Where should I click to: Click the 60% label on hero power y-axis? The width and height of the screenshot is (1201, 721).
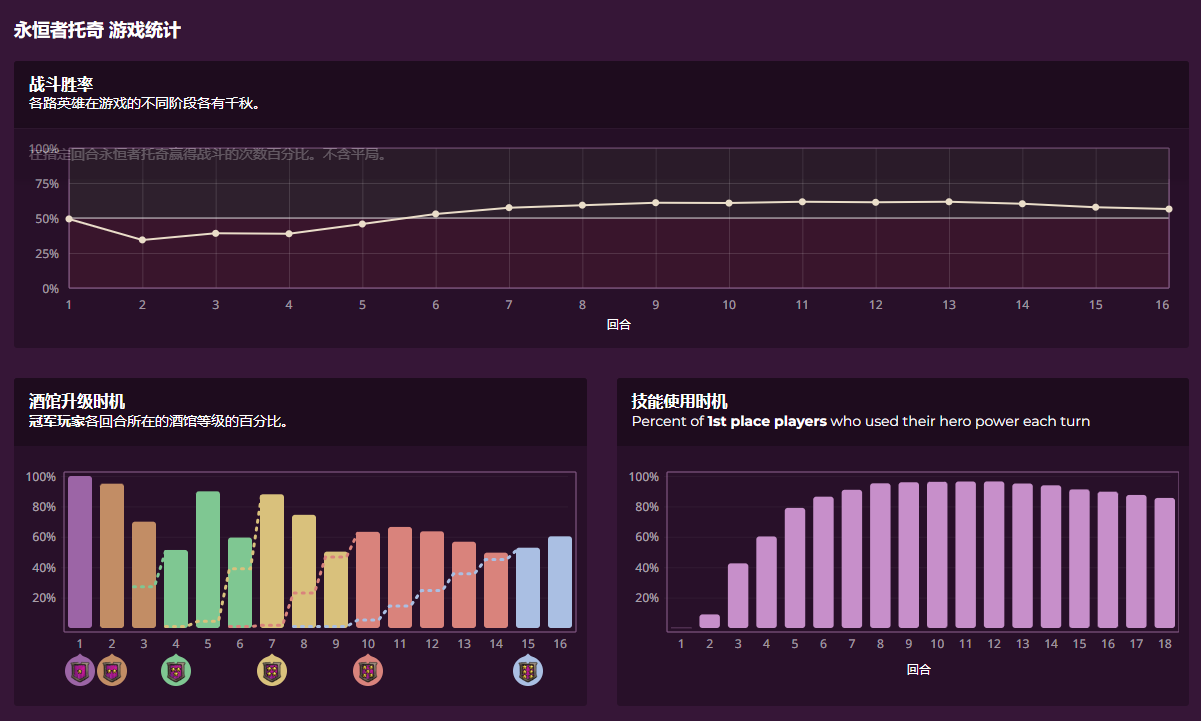click(645, 537)
